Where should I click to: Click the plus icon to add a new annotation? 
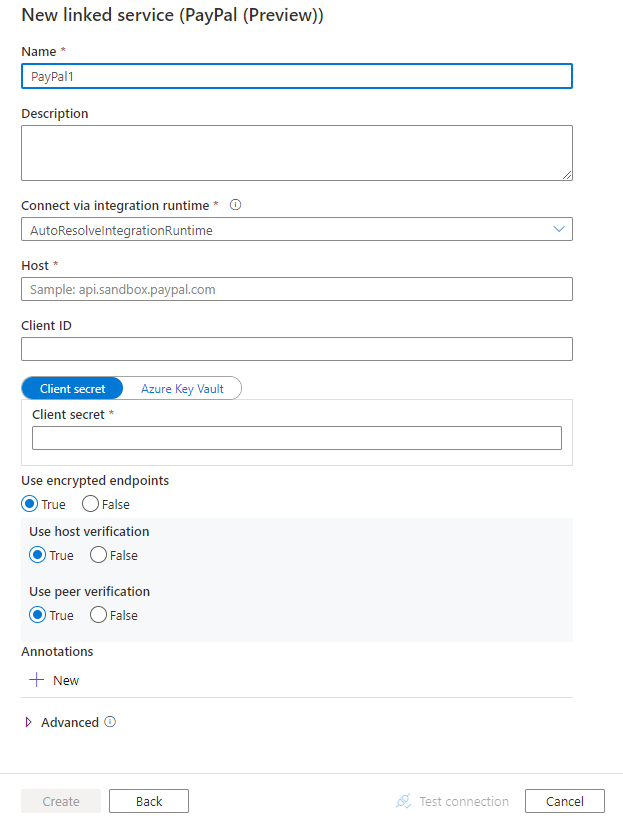[x=36, y=680]
